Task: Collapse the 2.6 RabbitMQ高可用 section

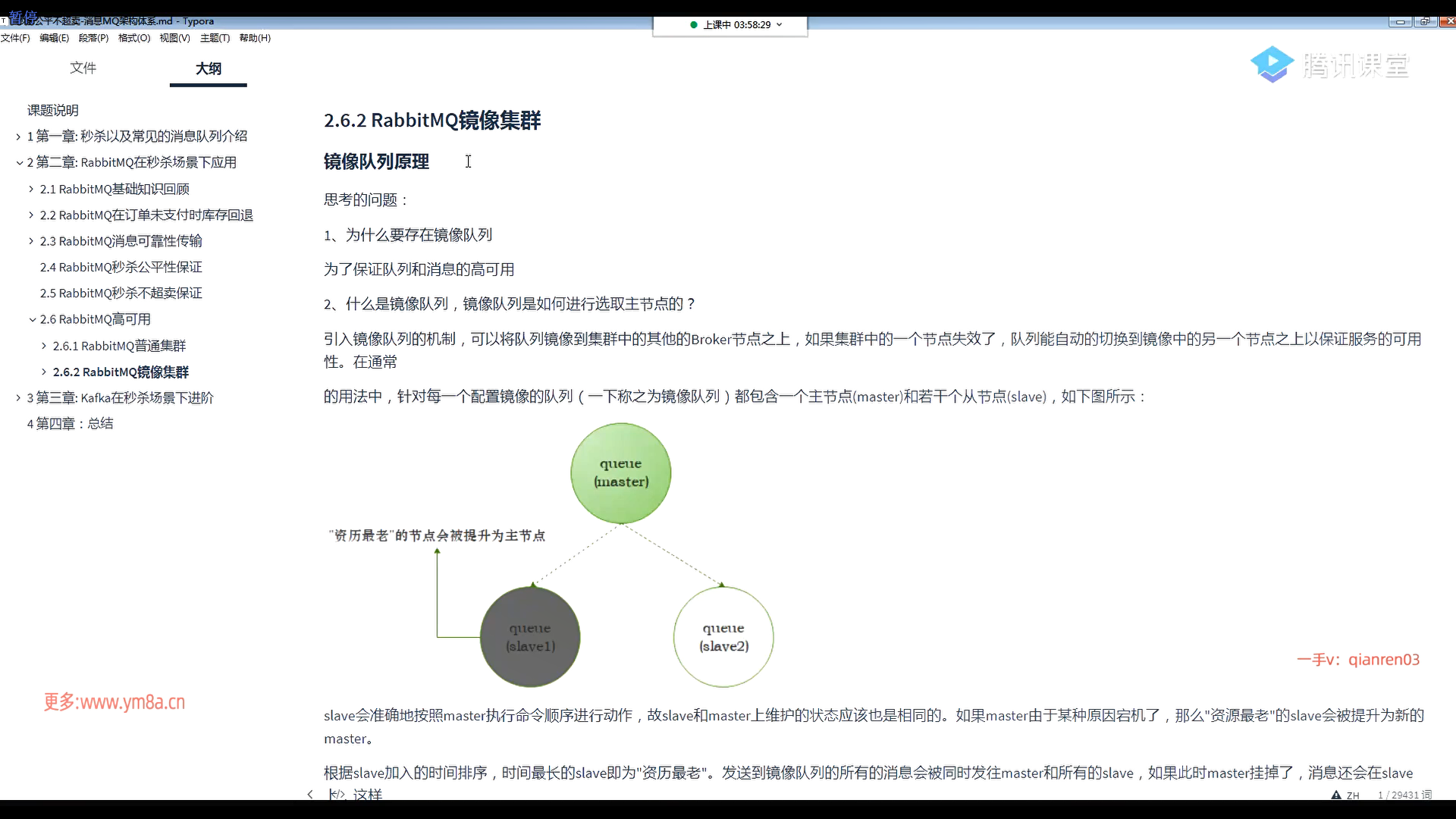Action: pyautogui.click(x=32, y=319)
